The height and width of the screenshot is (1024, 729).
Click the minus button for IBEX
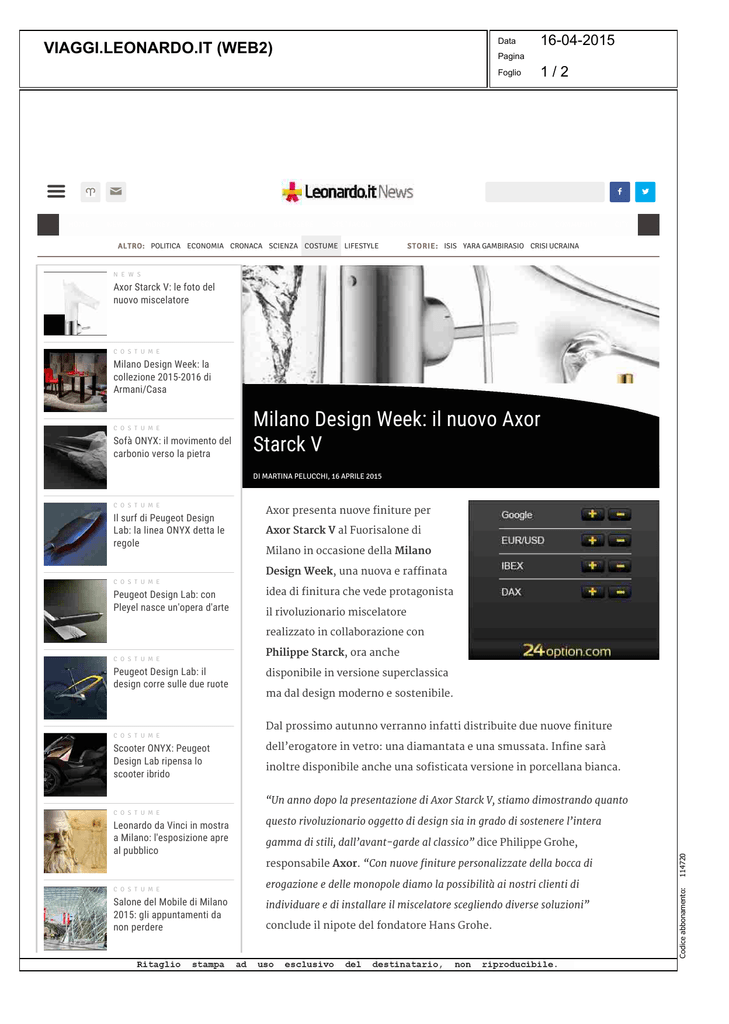tap(619, 566)
